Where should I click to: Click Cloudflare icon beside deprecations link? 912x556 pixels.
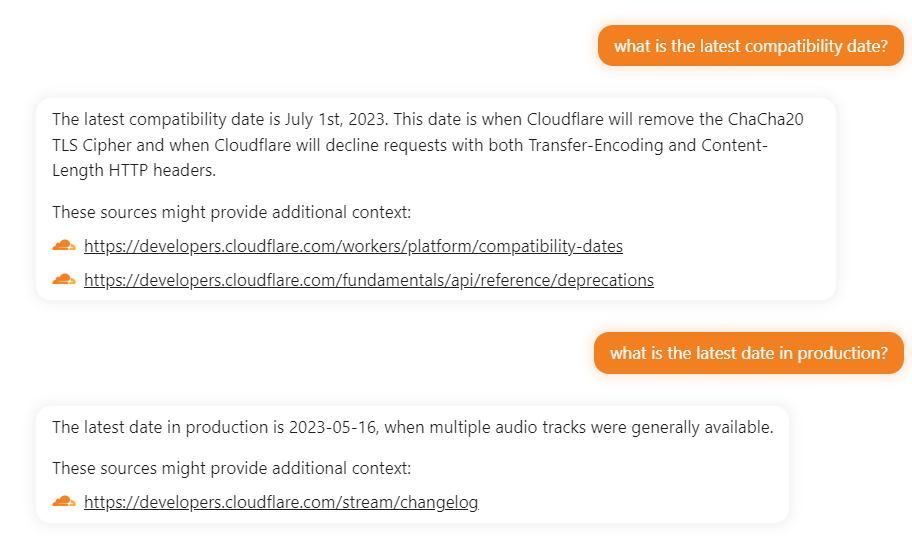64,280
